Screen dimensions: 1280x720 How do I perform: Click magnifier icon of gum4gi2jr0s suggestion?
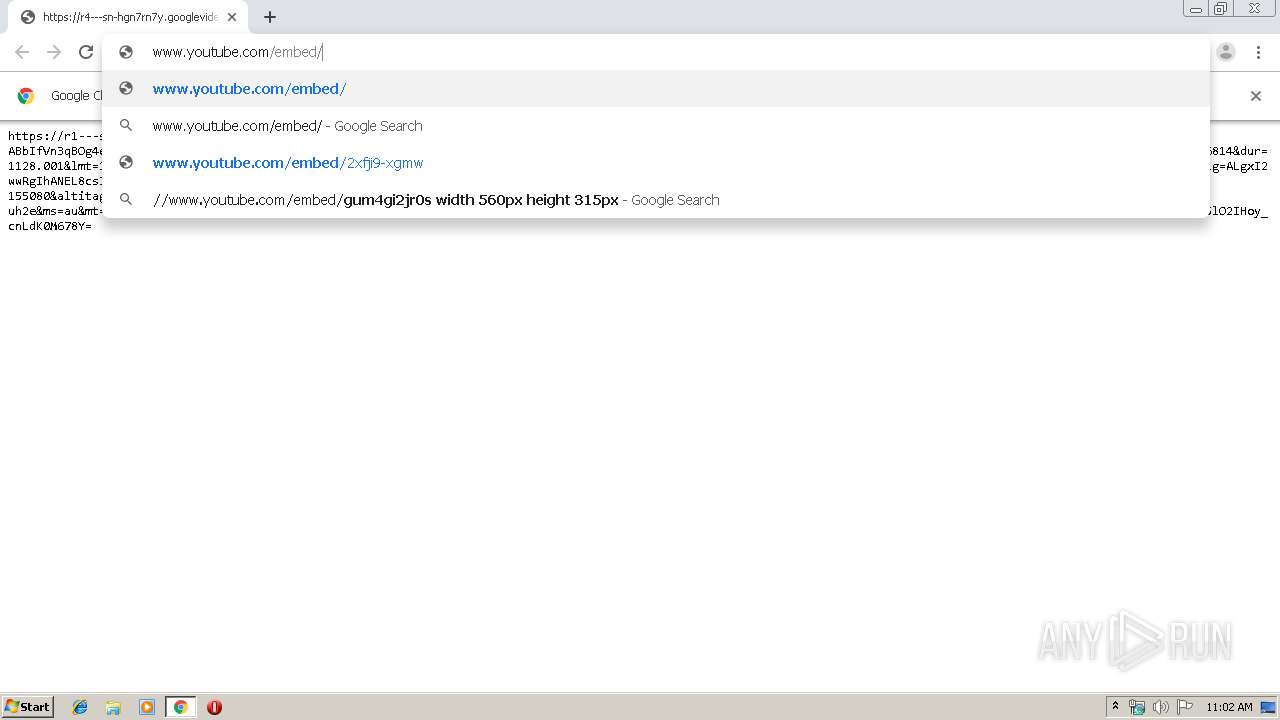(x=126, y=200)
